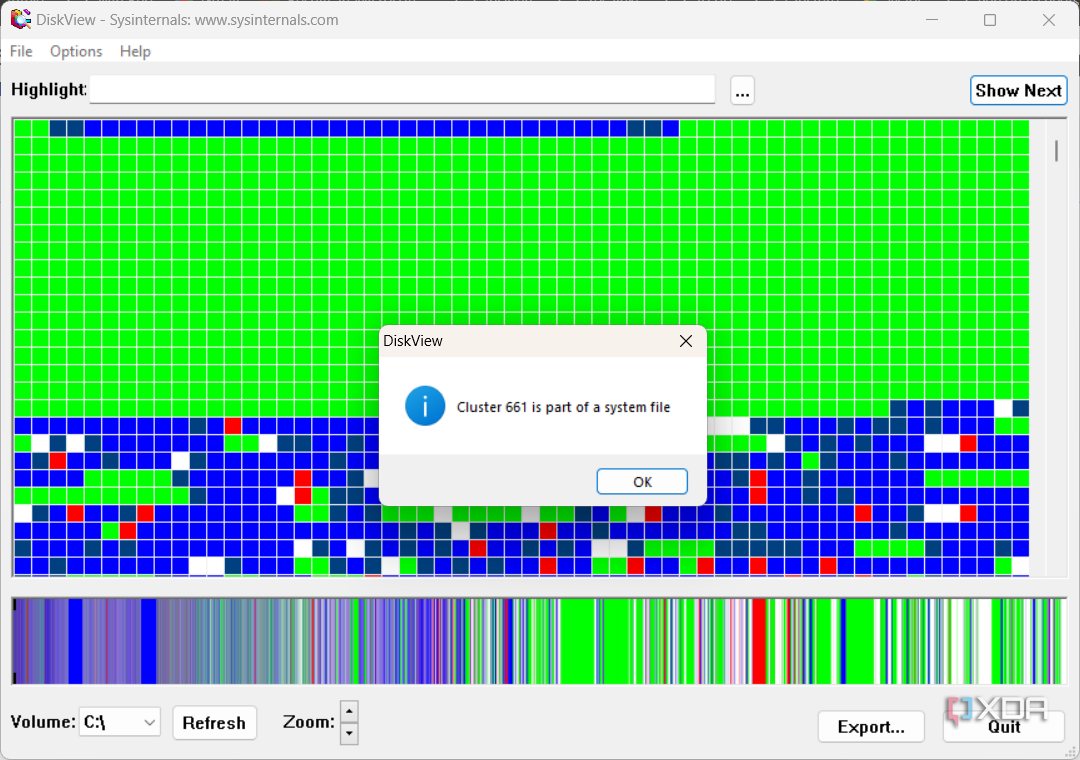Read 'Cluster 661 is part of a system file' message

click(563, 407)
